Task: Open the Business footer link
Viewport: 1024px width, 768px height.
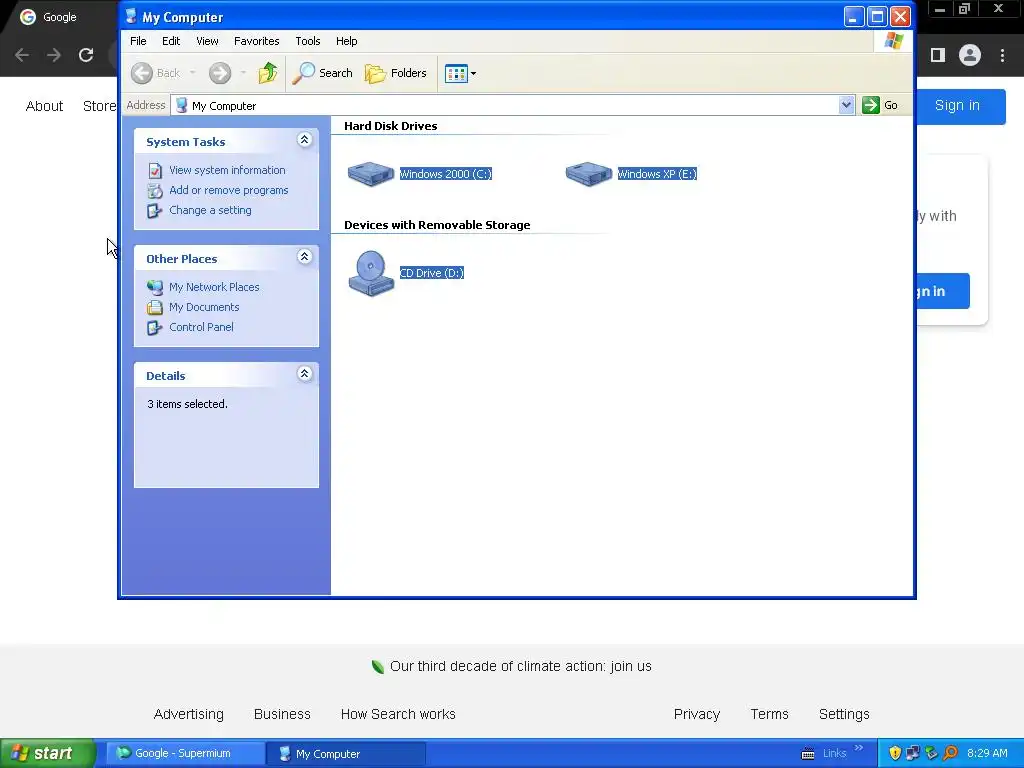Action: point(282,714)
